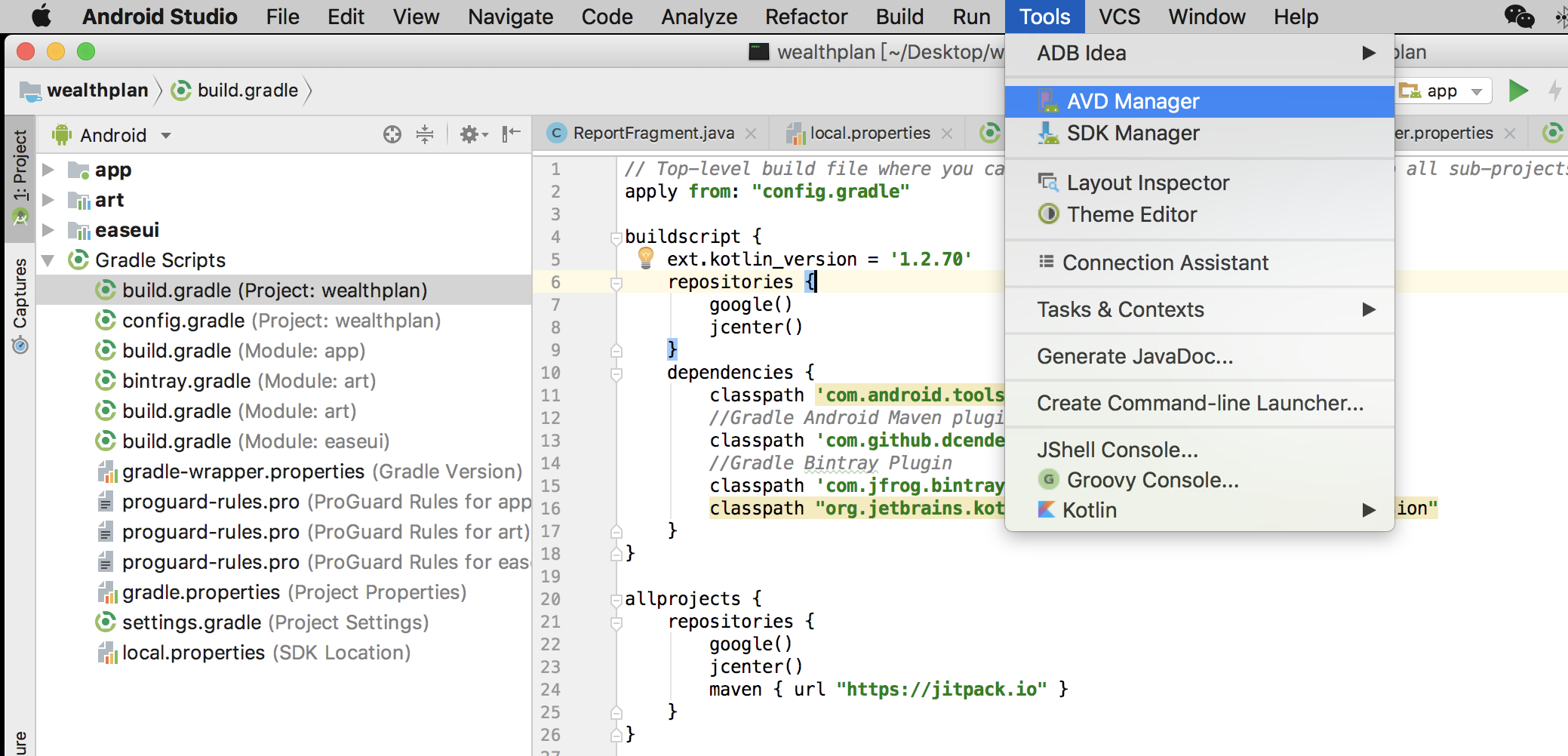The image size is (1568, 756).
Task: Open AVD Manager from Tools menu
Action: tap(1199, 101)
